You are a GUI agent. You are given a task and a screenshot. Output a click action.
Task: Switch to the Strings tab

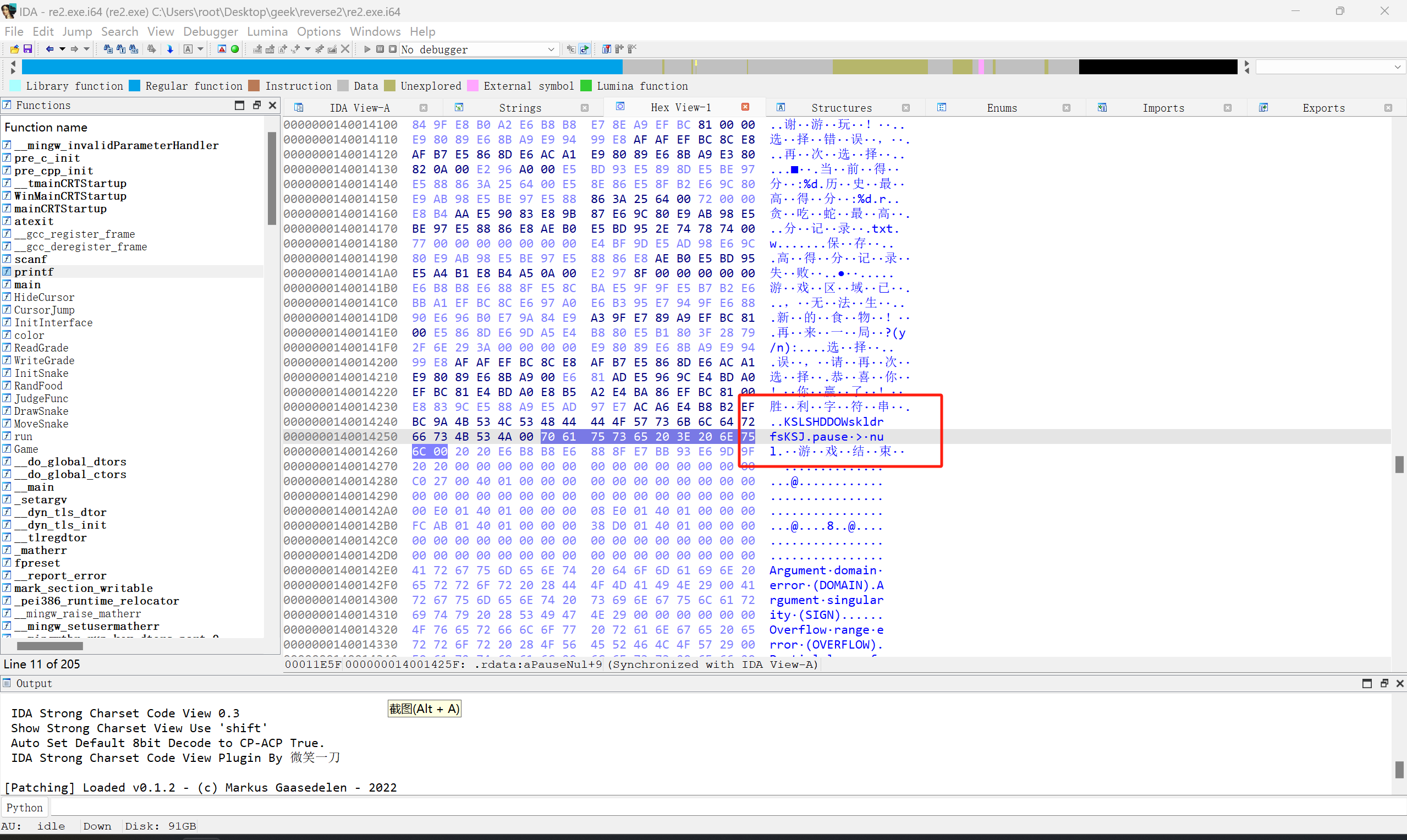(520, 108)
